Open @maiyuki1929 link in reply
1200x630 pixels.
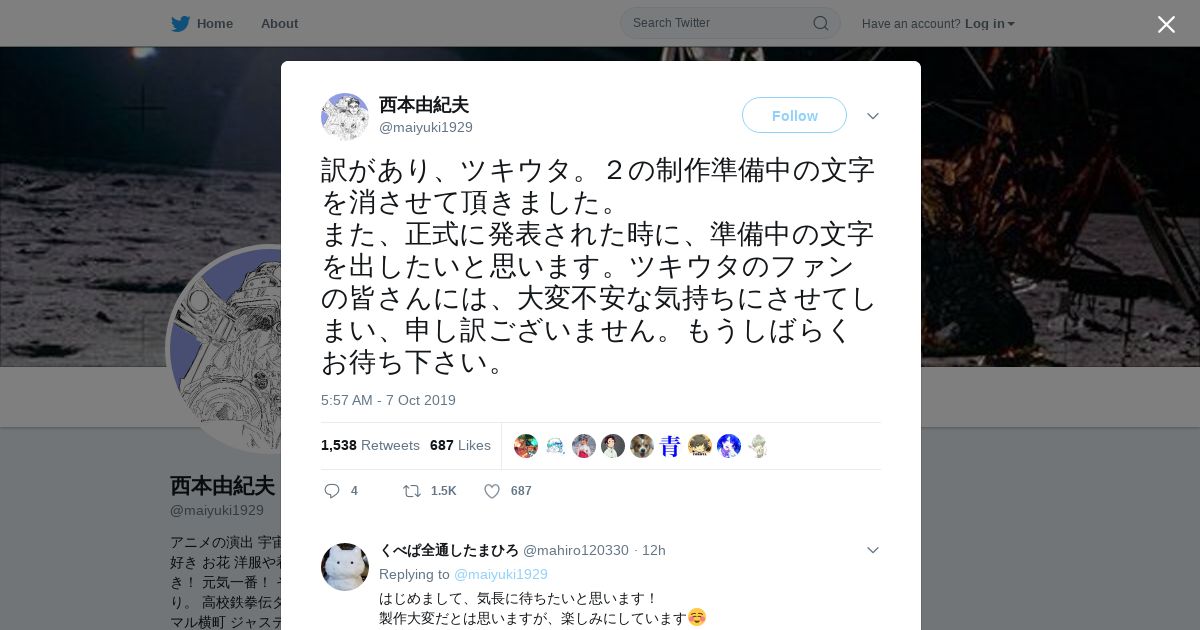click(x=501, y=574)
